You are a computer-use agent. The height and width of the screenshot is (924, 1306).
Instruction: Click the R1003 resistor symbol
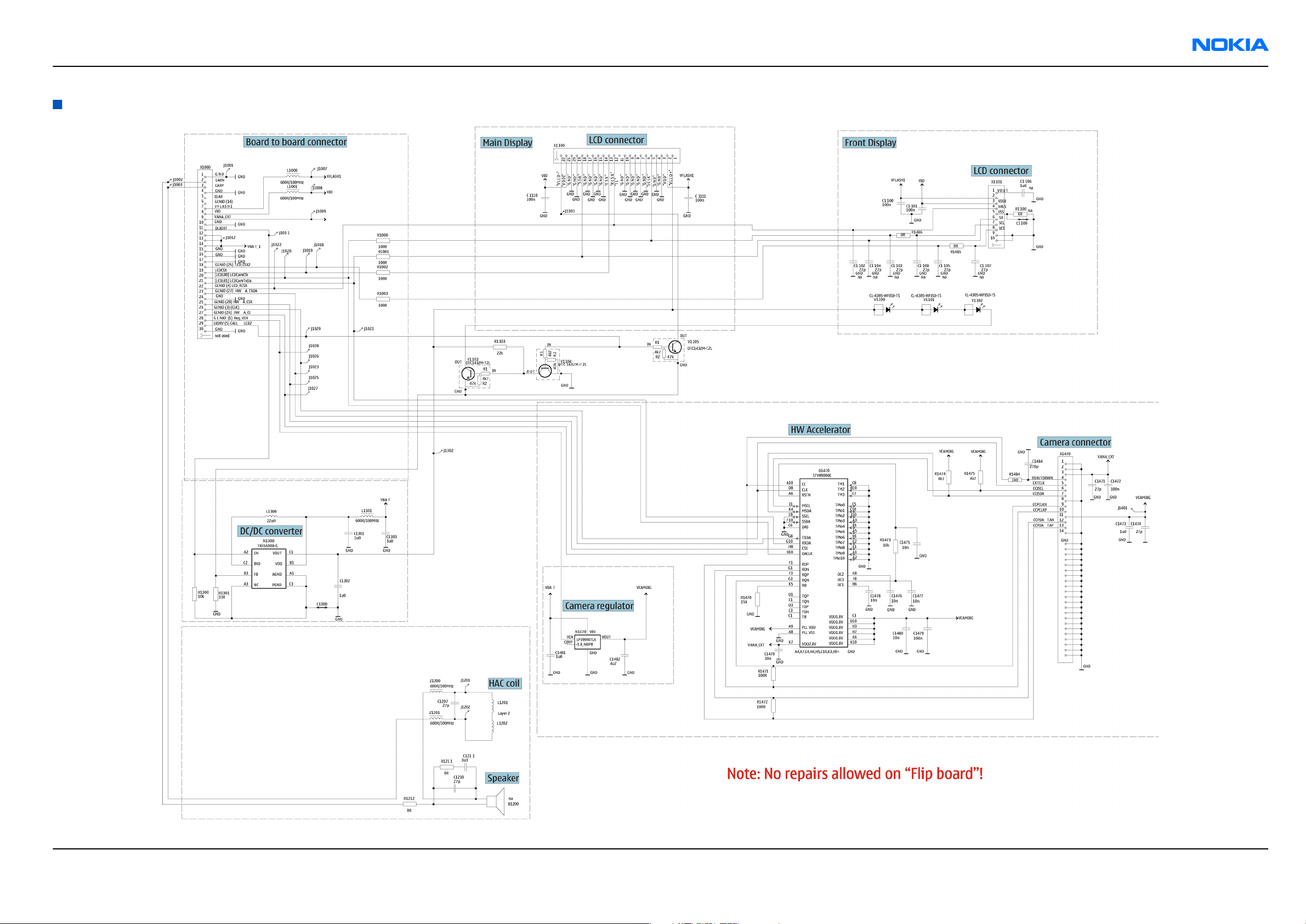click(383, 299)
